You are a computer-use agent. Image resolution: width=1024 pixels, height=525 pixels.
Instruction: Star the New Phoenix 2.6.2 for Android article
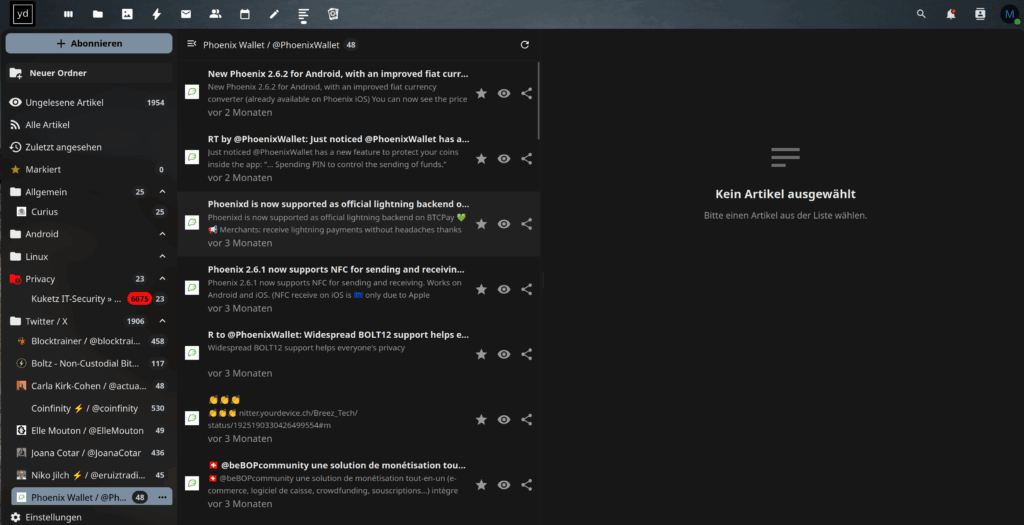coord(481,93)
